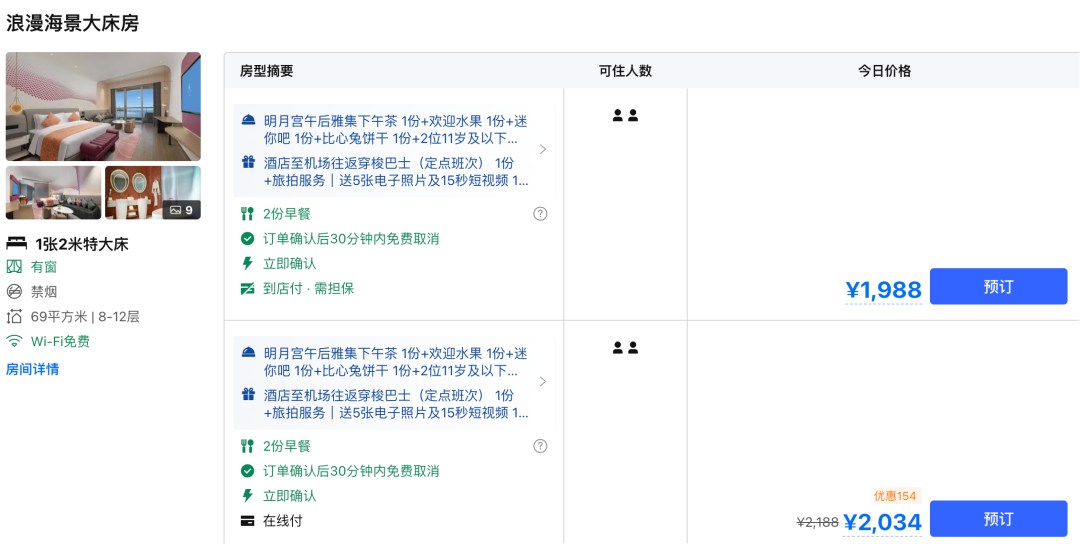Screen dimensions: 1080x544
Task: Click 订单确认后30分钟内免费取消 in the ¥2,034 offer
Action: tap(351, 471)
